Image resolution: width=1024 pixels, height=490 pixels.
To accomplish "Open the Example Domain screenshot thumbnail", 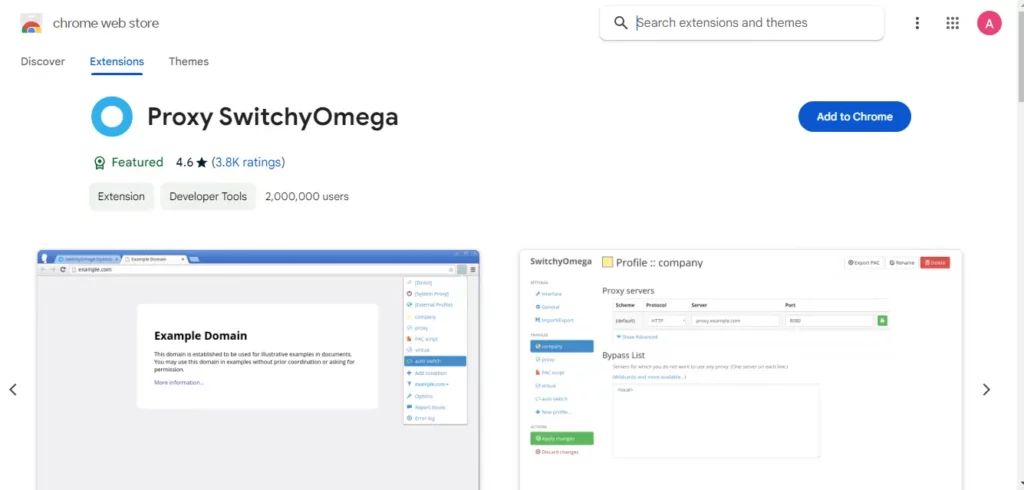I will coord(258,370).
